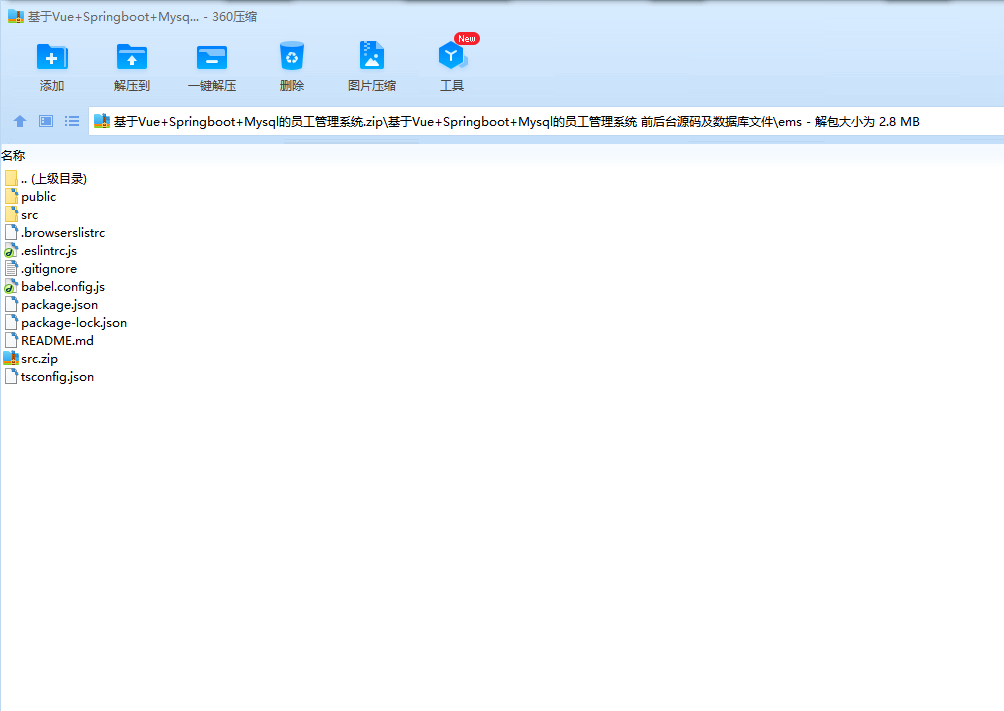Click the 删除 text label
The image size is (1004, 711).
click(292, 85)
